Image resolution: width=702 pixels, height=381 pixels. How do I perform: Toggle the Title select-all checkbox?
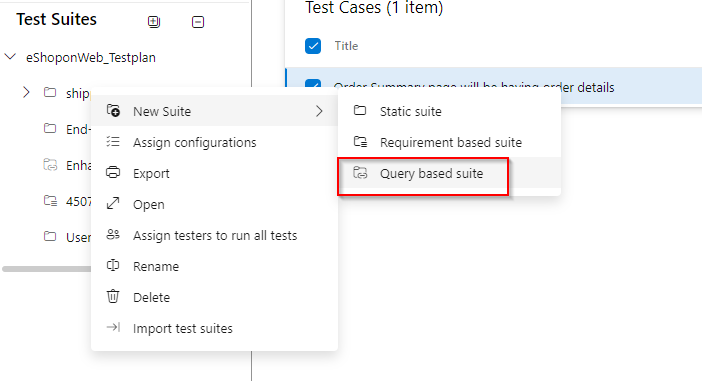313,46
